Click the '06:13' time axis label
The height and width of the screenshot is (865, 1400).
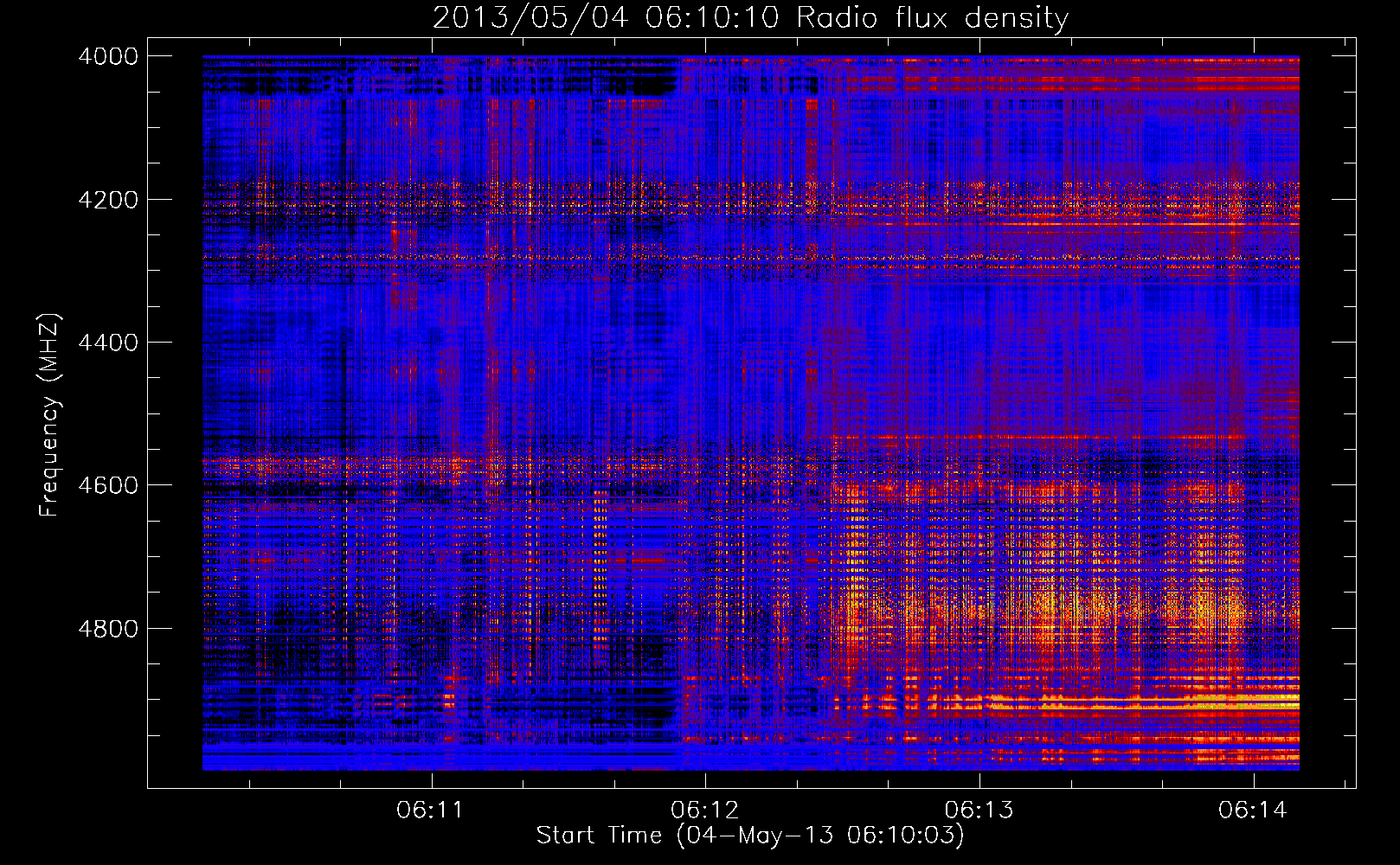(979, 810)
